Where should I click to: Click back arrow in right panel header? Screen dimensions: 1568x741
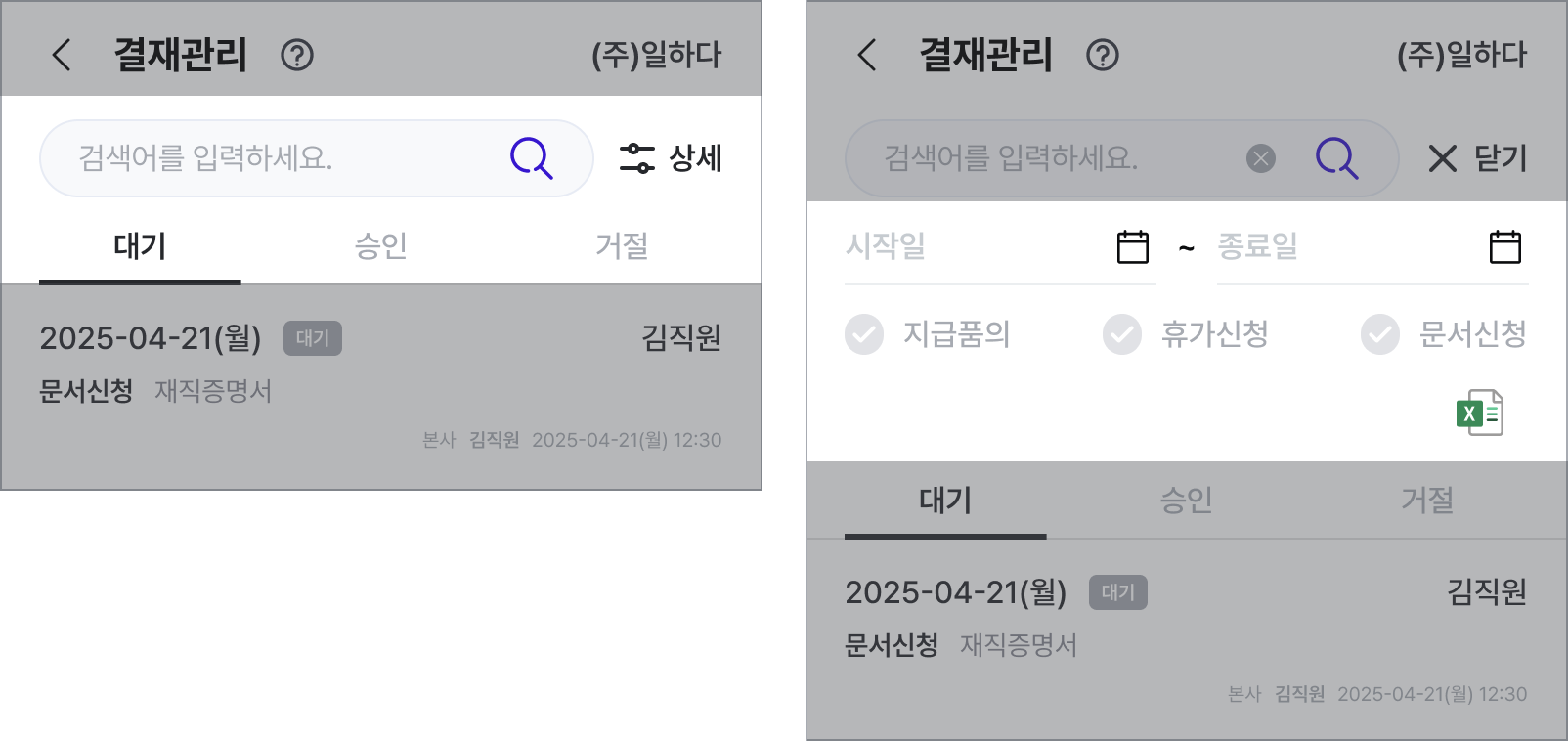(867, 55)
